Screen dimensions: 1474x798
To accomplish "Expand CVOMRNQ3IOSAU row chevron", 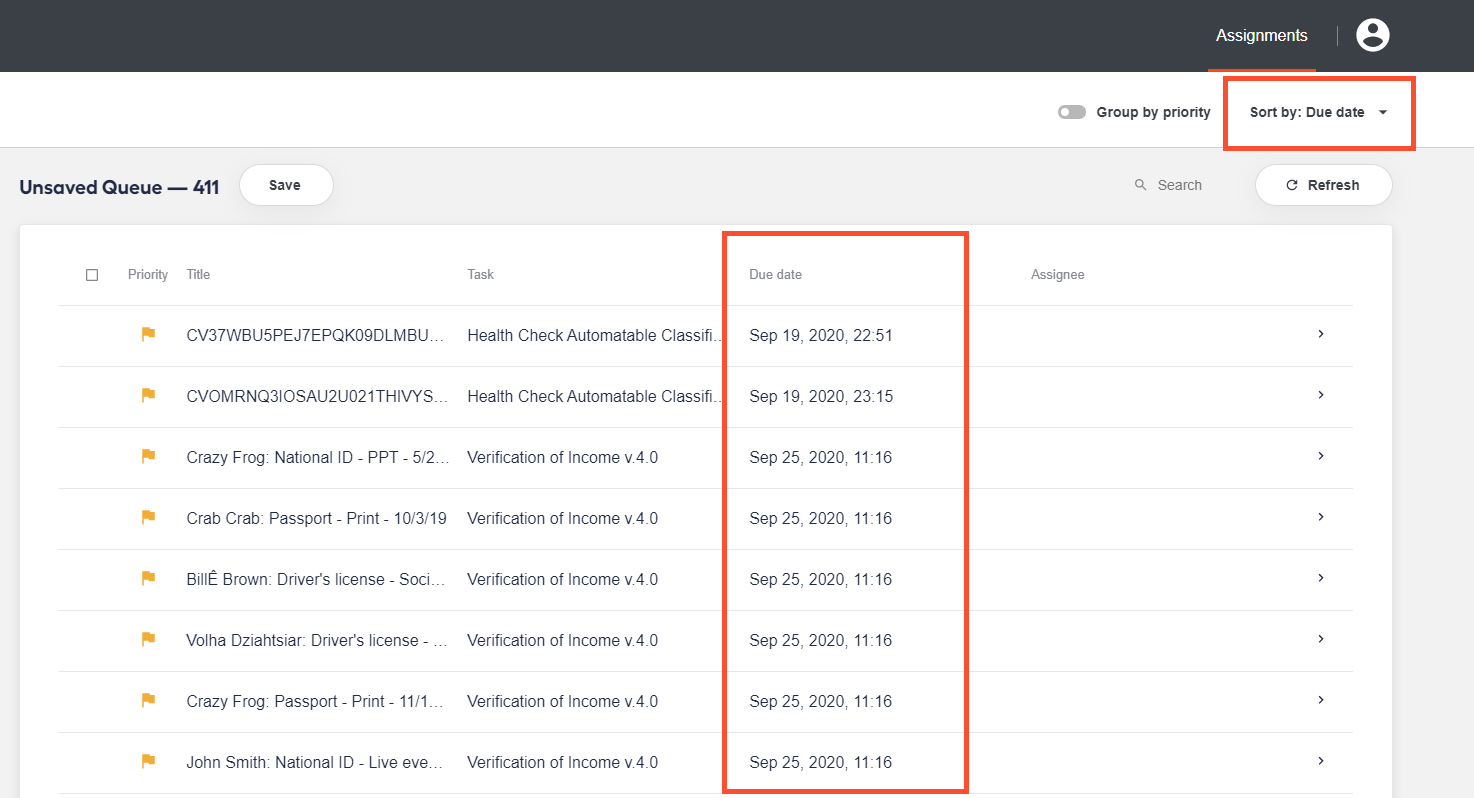I will pos(1321,395).
